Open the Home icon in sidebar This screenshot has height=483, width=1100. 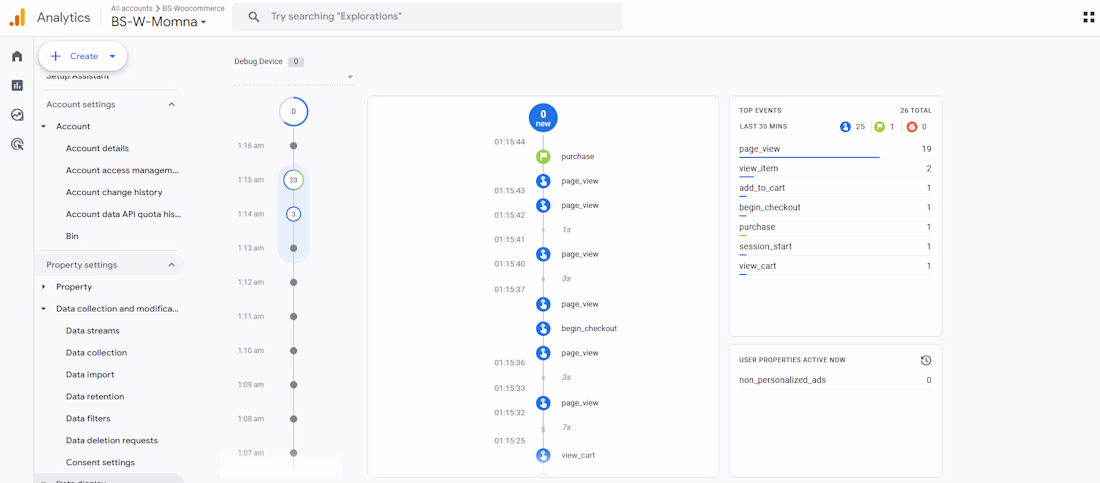click(x=17, y=56)
